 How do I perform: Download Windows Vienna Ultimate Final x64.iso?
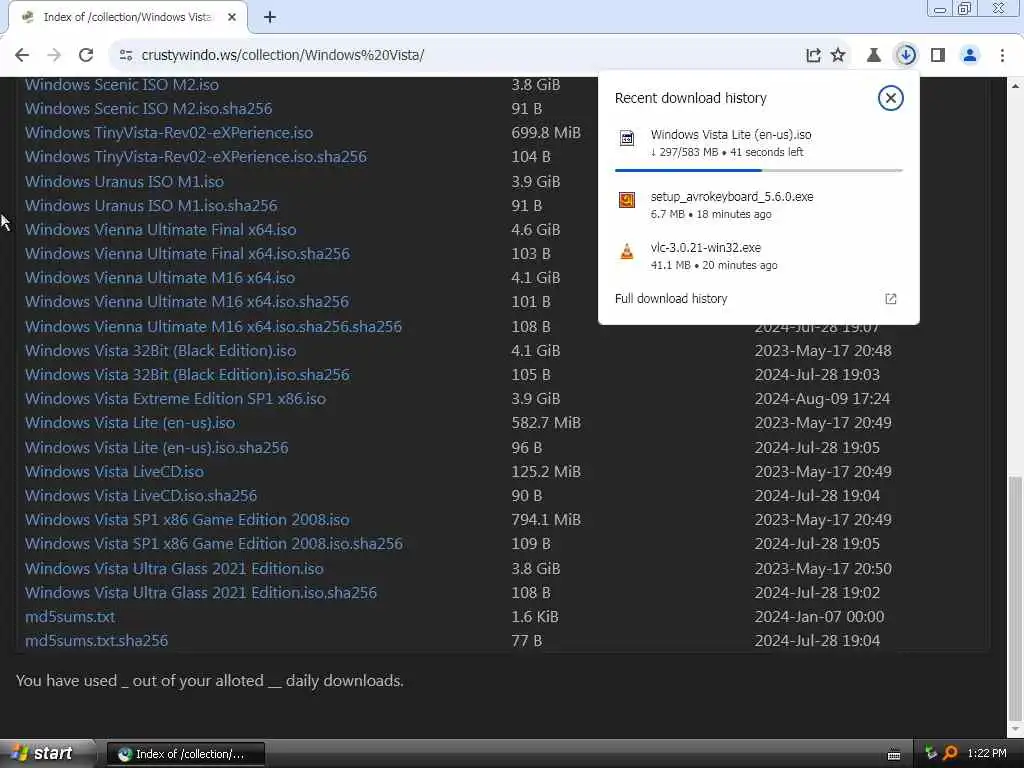[x=161, y=230]
